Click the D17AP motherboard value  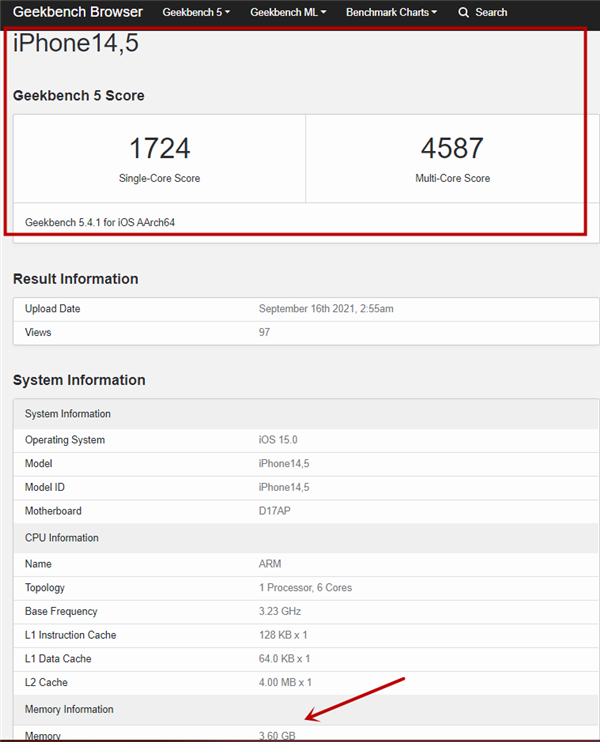coord(274,511)
